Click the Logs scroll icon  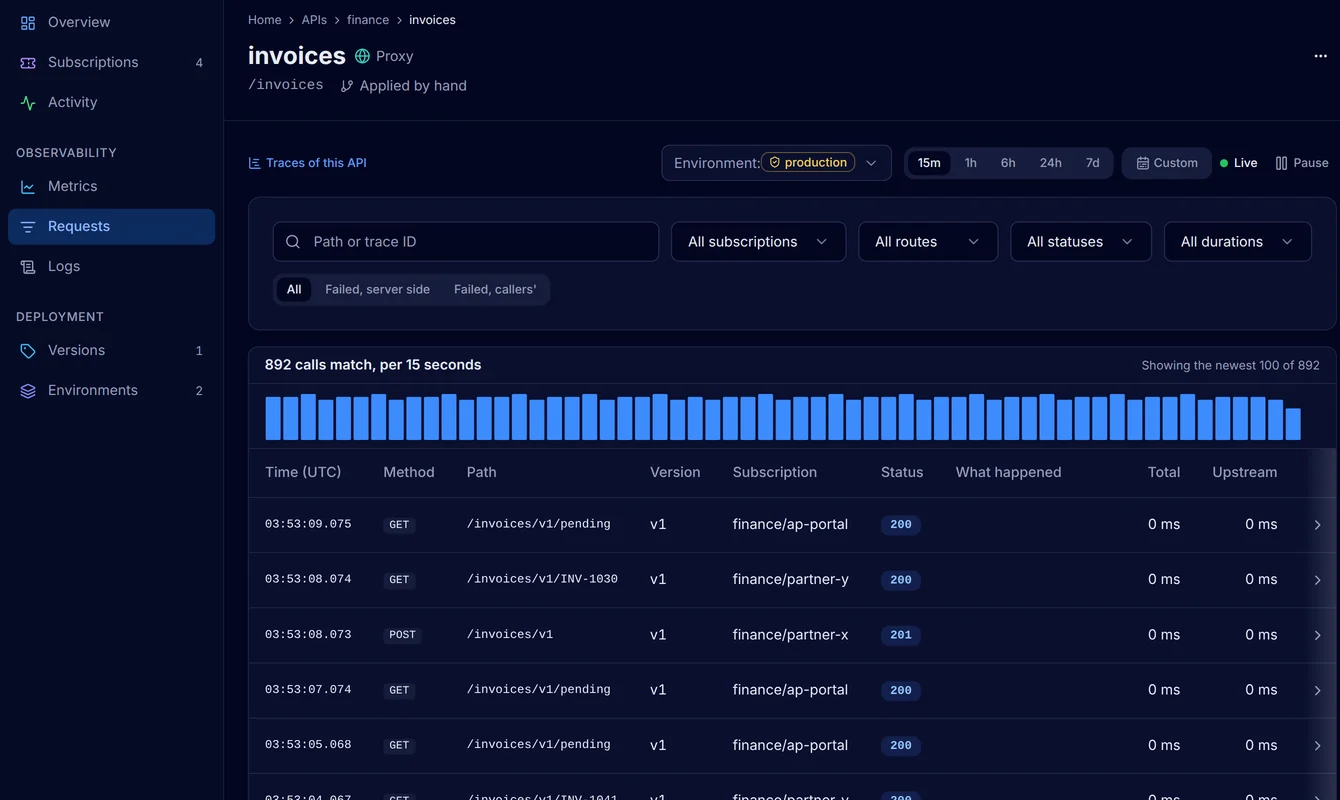pyautogui.click(x=28, y=266)
